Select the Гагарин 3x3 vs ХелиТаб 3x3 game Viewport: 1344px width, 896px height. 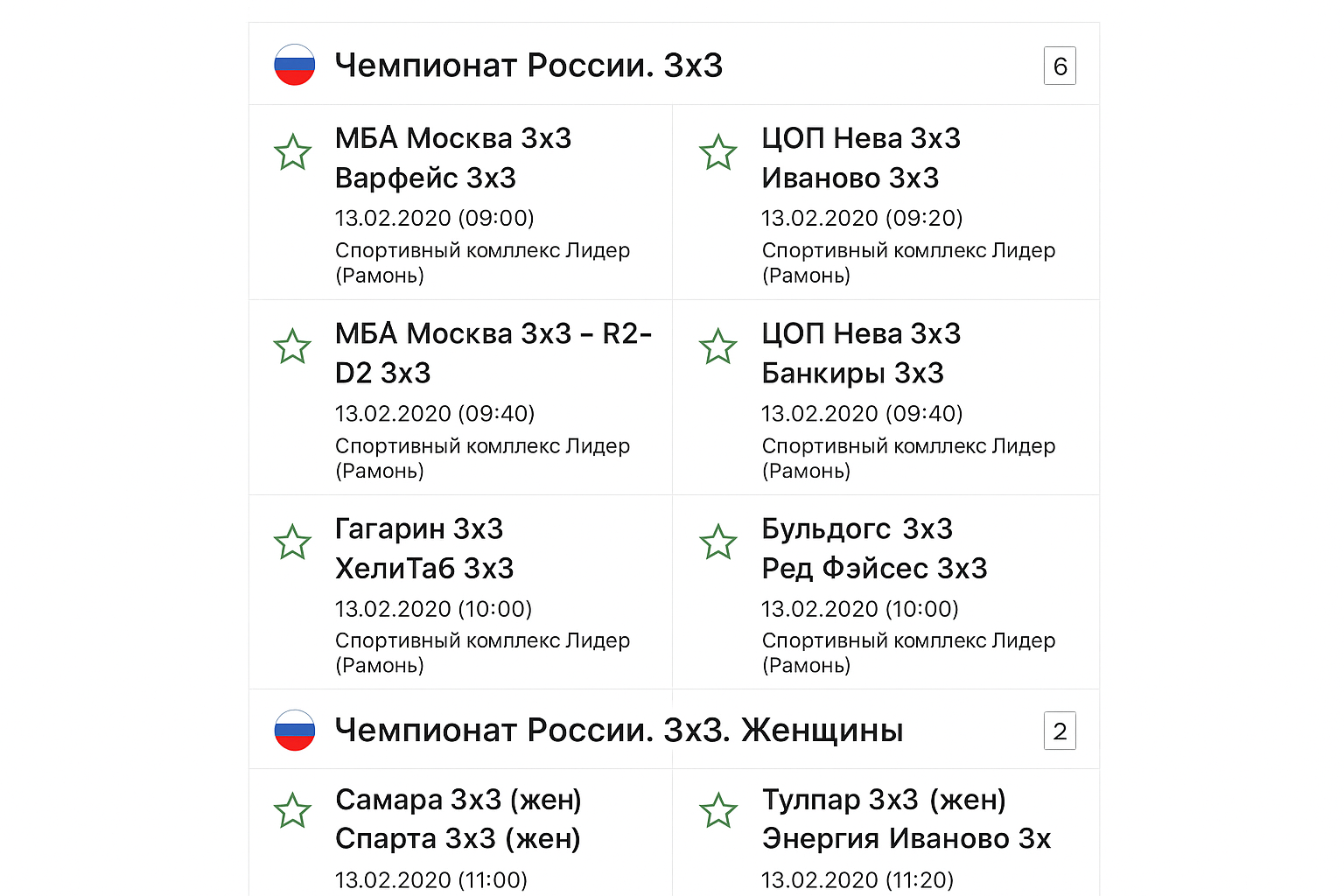424,549
